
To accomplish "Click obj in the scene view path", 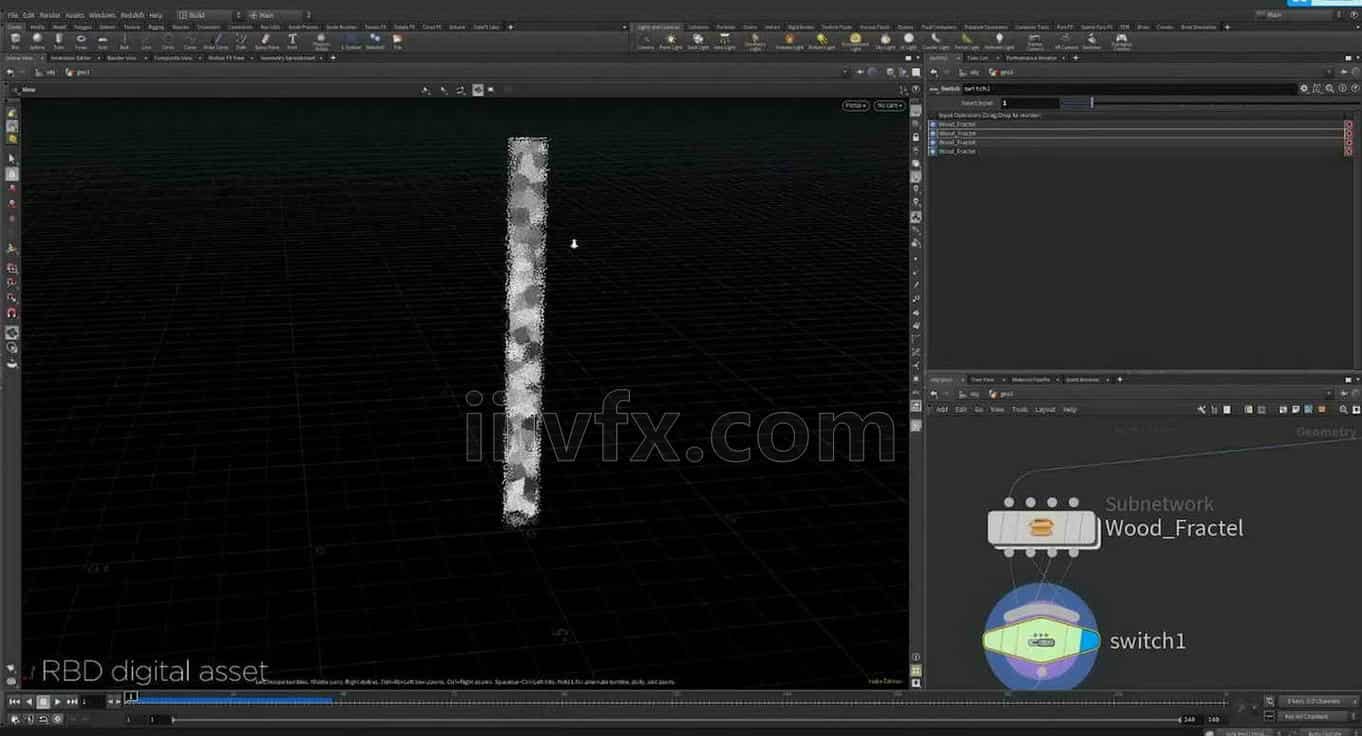I will (x=50, y=72).
